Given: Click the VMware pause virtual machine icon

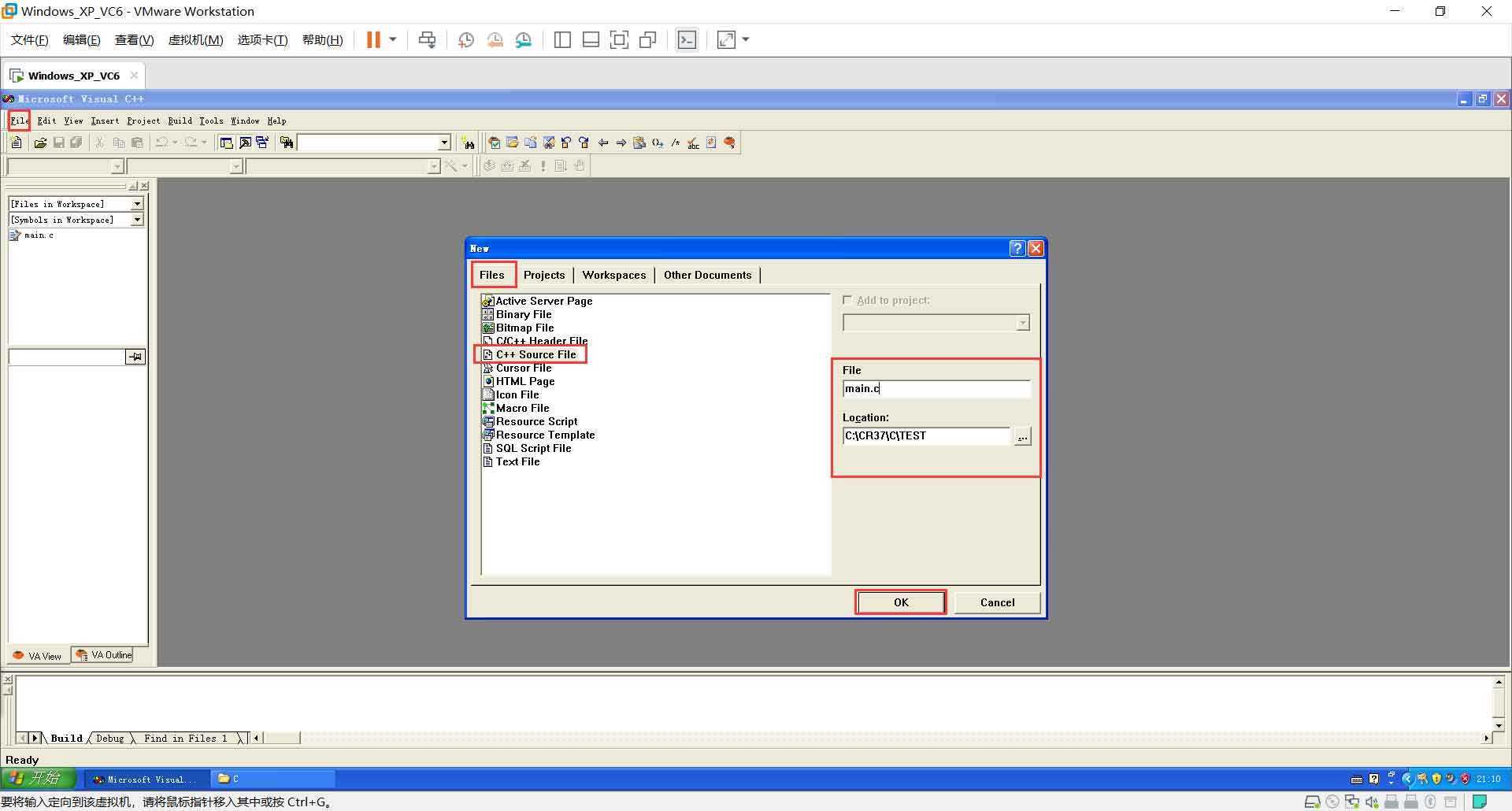Looking at the screenshot, I should [x=373, y=39].
